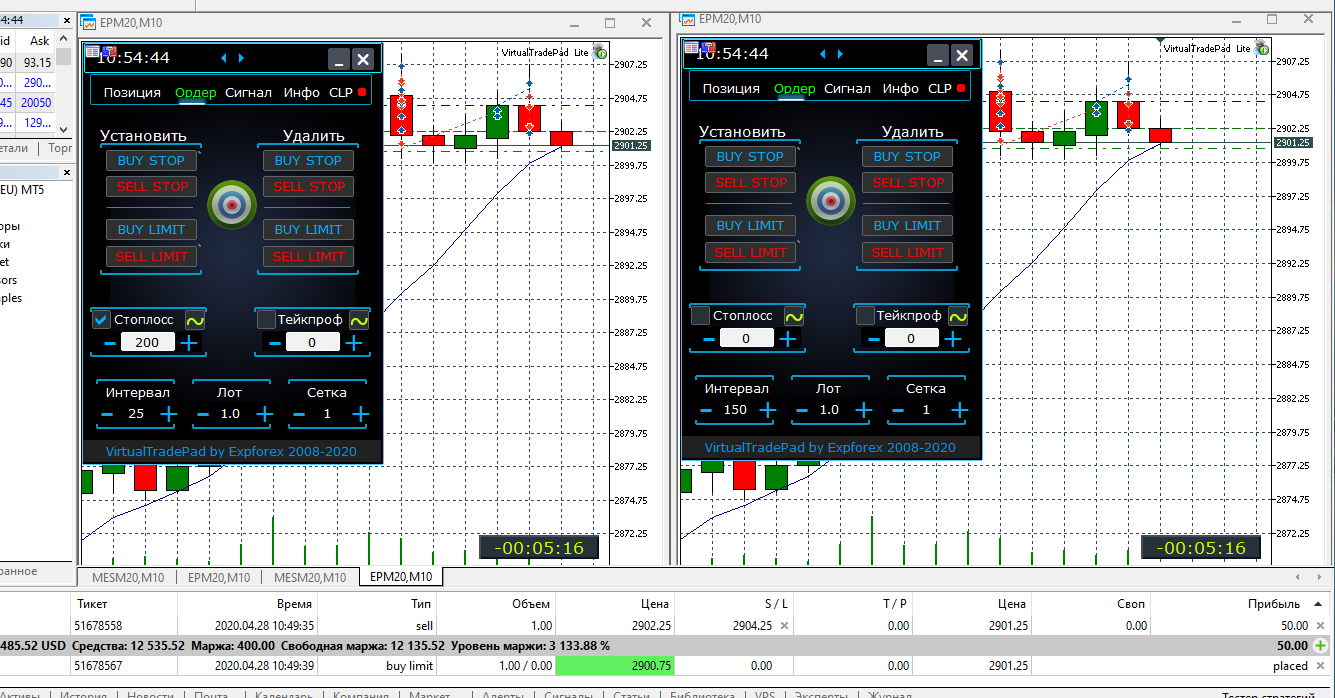1335x698 pixels.
Task: Switch to the first MESM20,M10 chart tab
Action: pos(126,577)
